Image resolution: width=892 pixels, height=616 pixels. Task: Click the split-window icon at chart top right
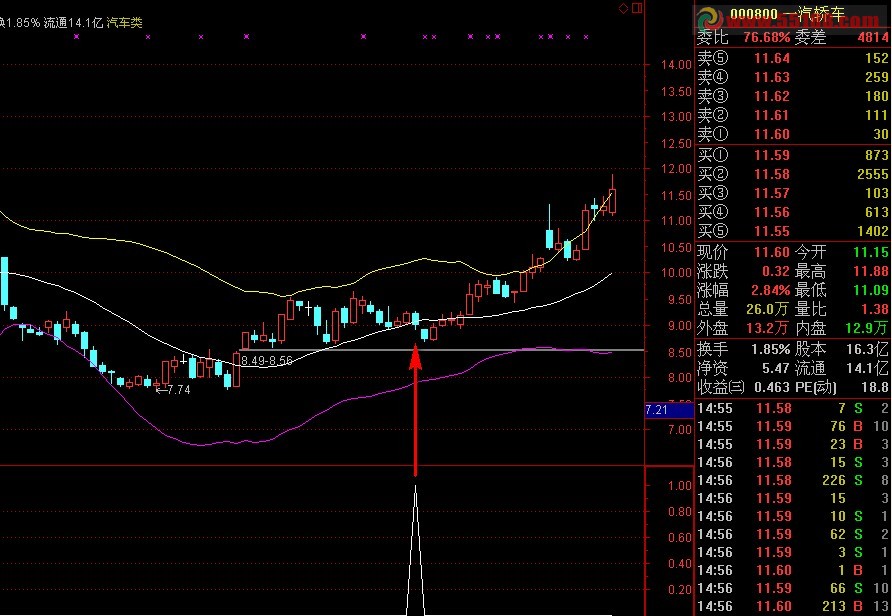click(637, 8)
